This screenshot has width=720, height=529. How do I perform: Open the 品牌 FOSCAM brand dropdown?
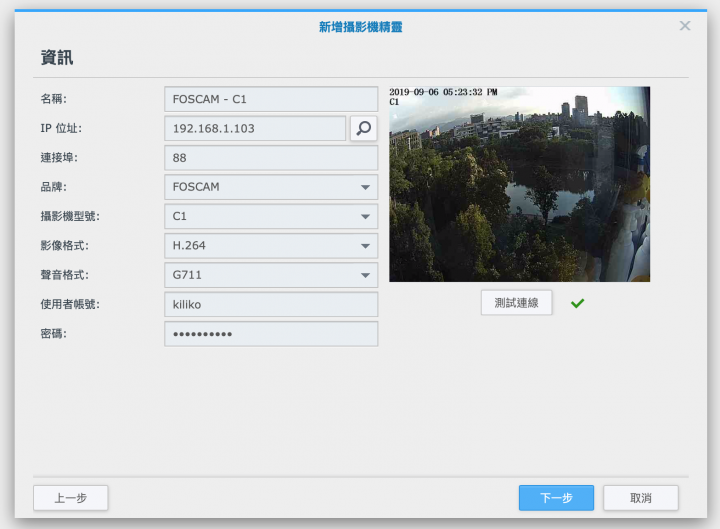[x=271, y=187]
